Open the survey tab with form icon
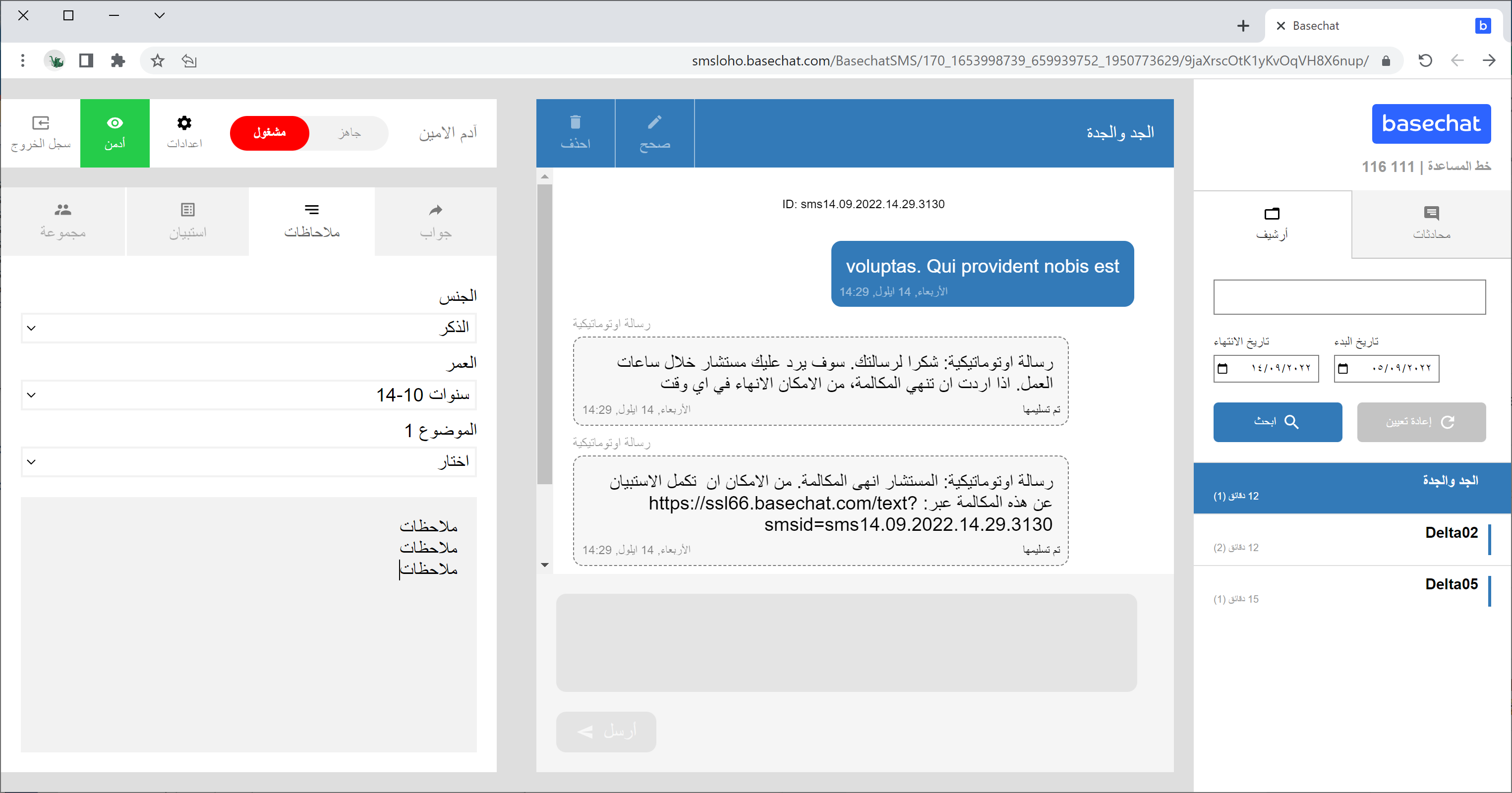This screenshot has height=793, width=1512. [x=187, y=210]
